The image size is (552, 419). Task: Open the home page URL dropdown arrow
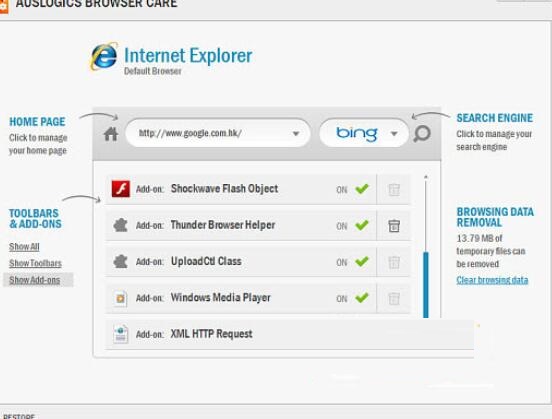pyautogui.click(x=296, y=134)
